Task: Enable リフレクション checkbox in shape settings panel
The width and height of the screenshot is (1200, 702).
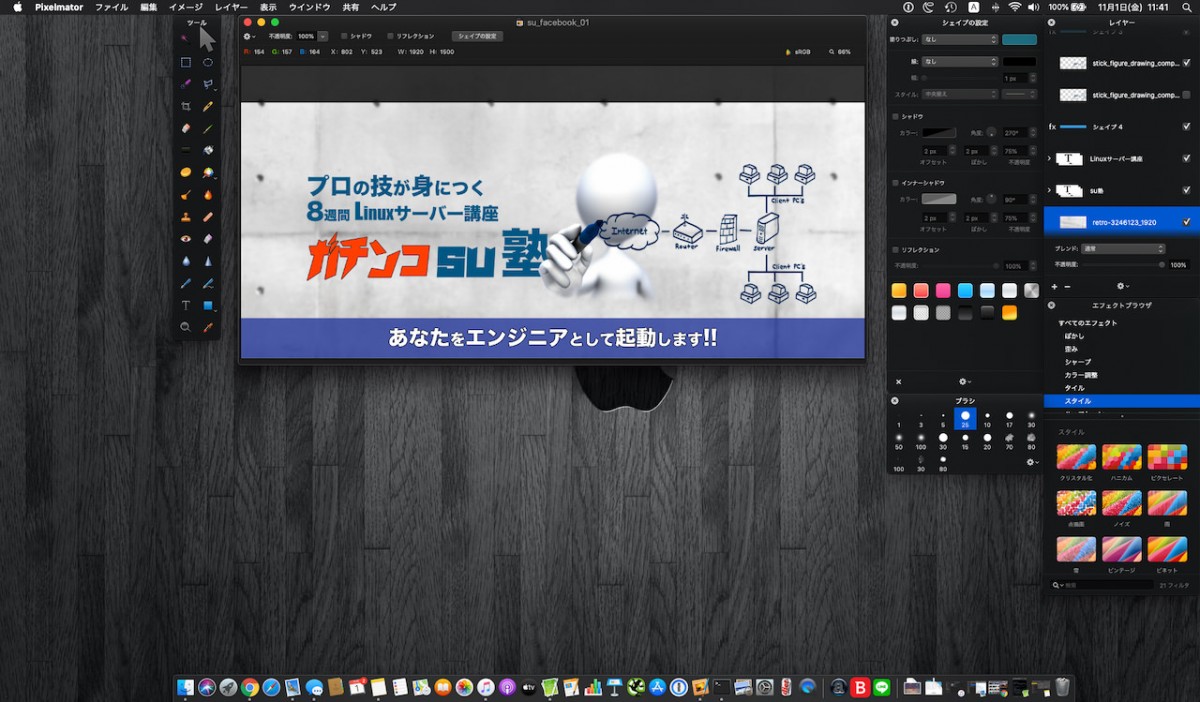Action: click(x=895, y=249)
